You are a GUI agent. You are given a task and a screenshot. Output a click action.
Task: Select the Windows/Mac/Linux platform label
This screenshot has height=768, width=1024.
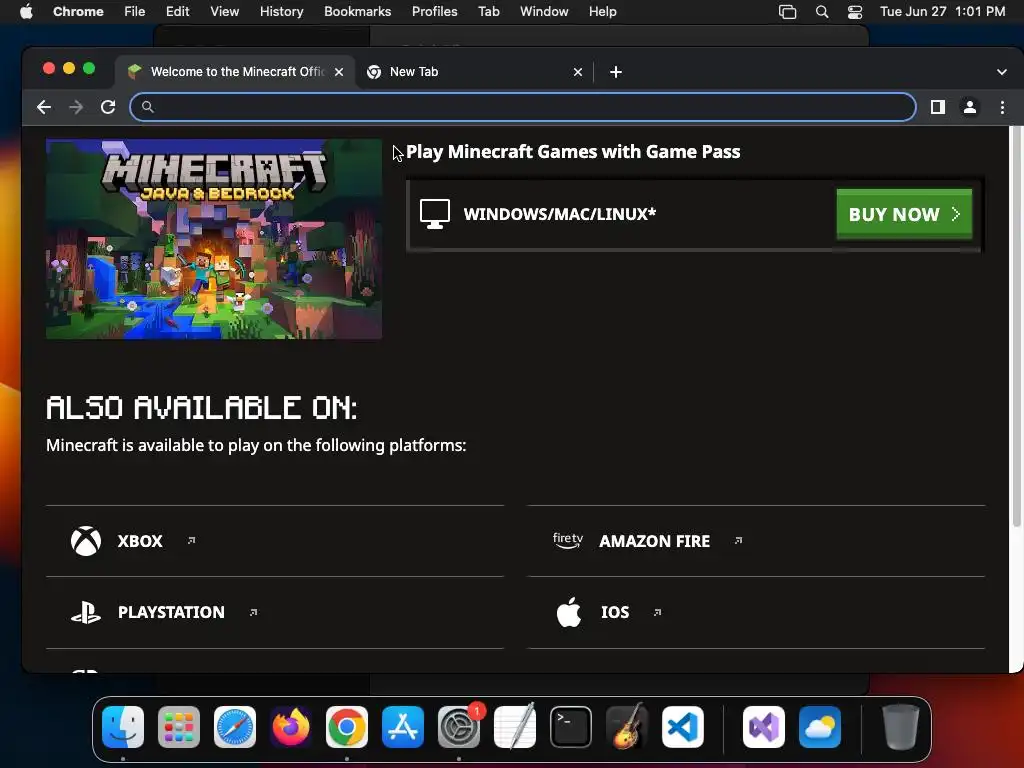tap(560, 214)
